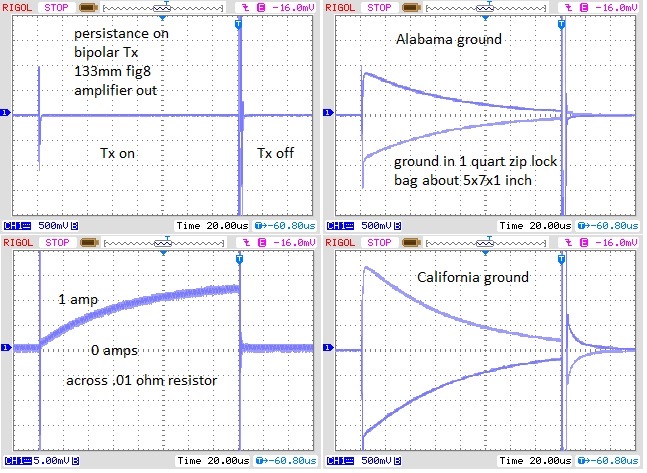Click T trigger marker in '1 amp' panel
This screenshot has height=473, width=647.
click(x=239, y=259)
